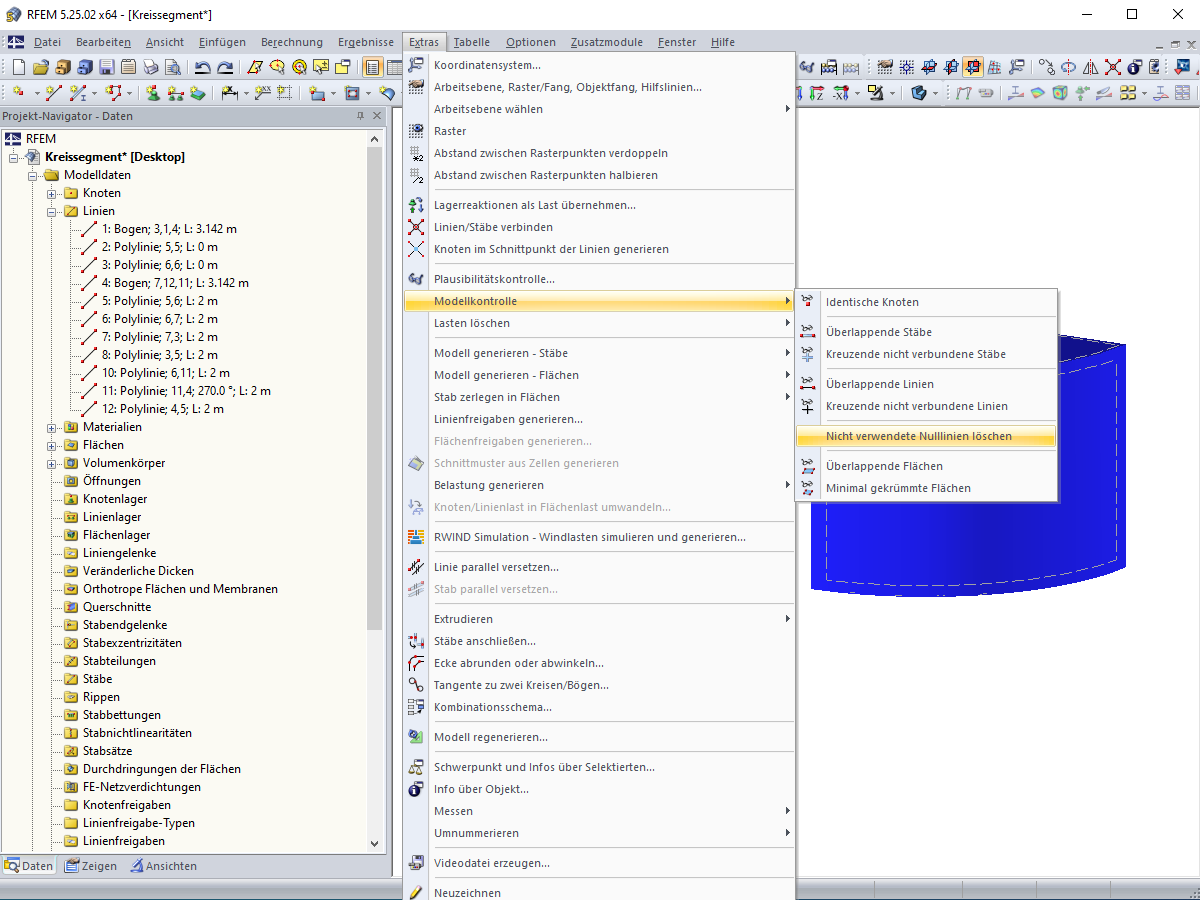Viewport: 1200px width, 900px height.
Task: Select the Knotenlager tree item
Action: point(115,499)
